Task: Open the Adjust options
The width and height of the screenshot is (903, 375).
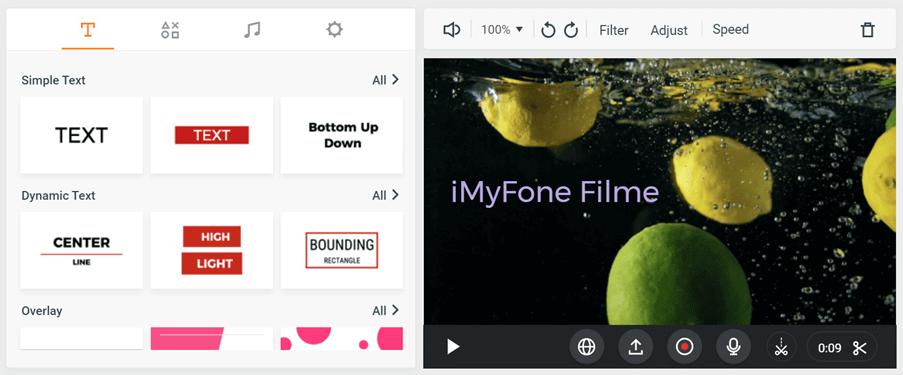Action: [669, 30]
